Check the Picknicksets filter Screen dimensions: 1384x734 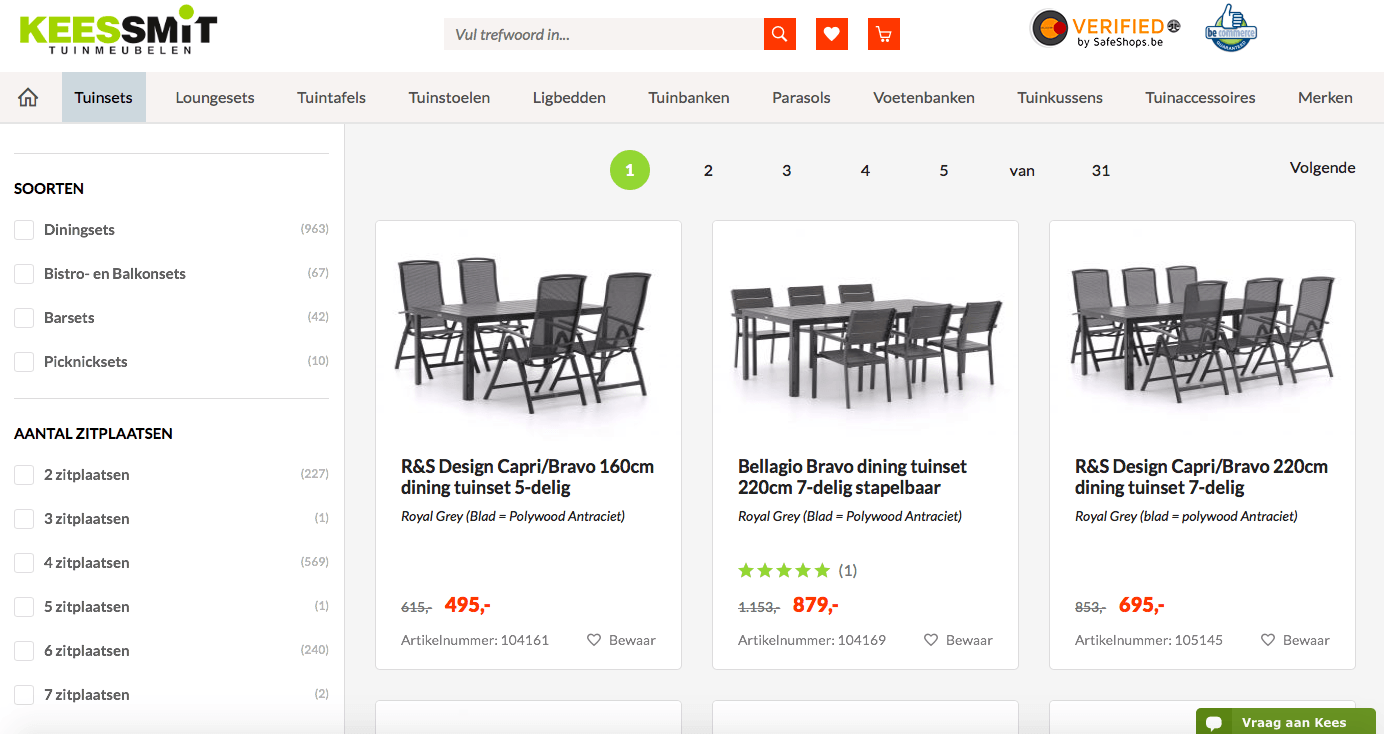(24, 362)
